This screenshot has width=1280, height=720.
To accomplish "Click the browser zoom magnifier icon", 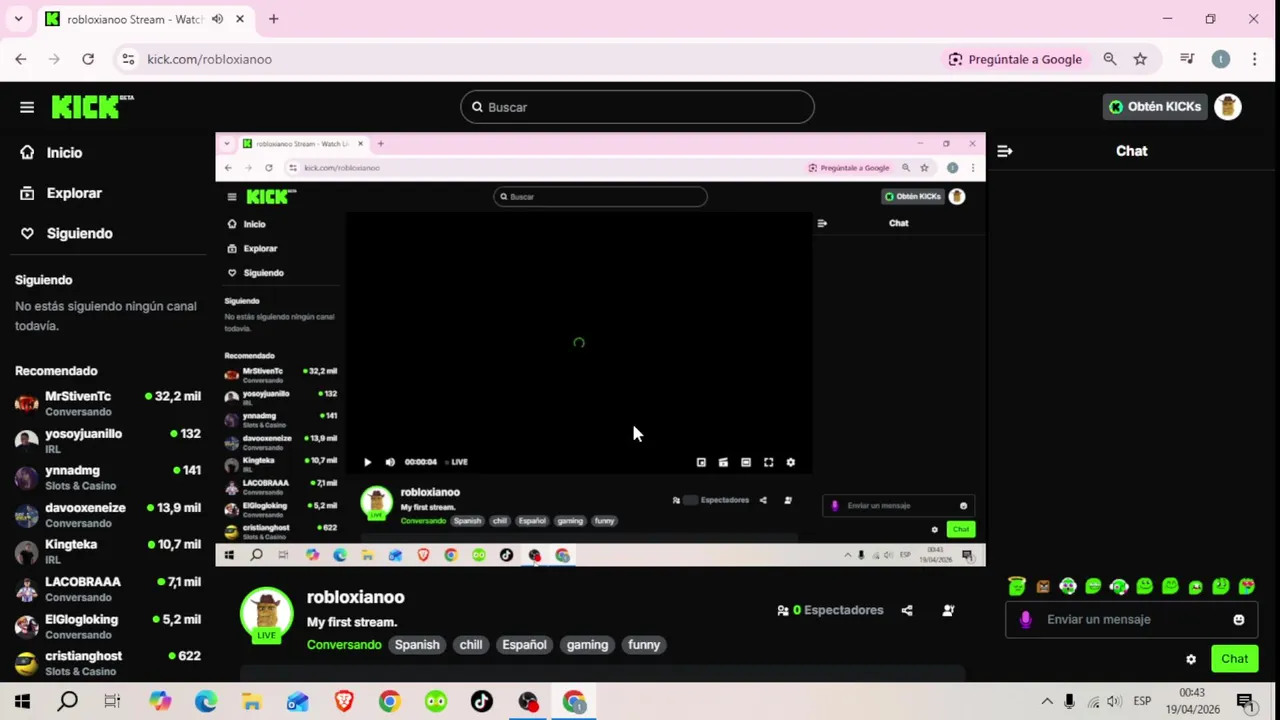I will [x=1110, y=59].
